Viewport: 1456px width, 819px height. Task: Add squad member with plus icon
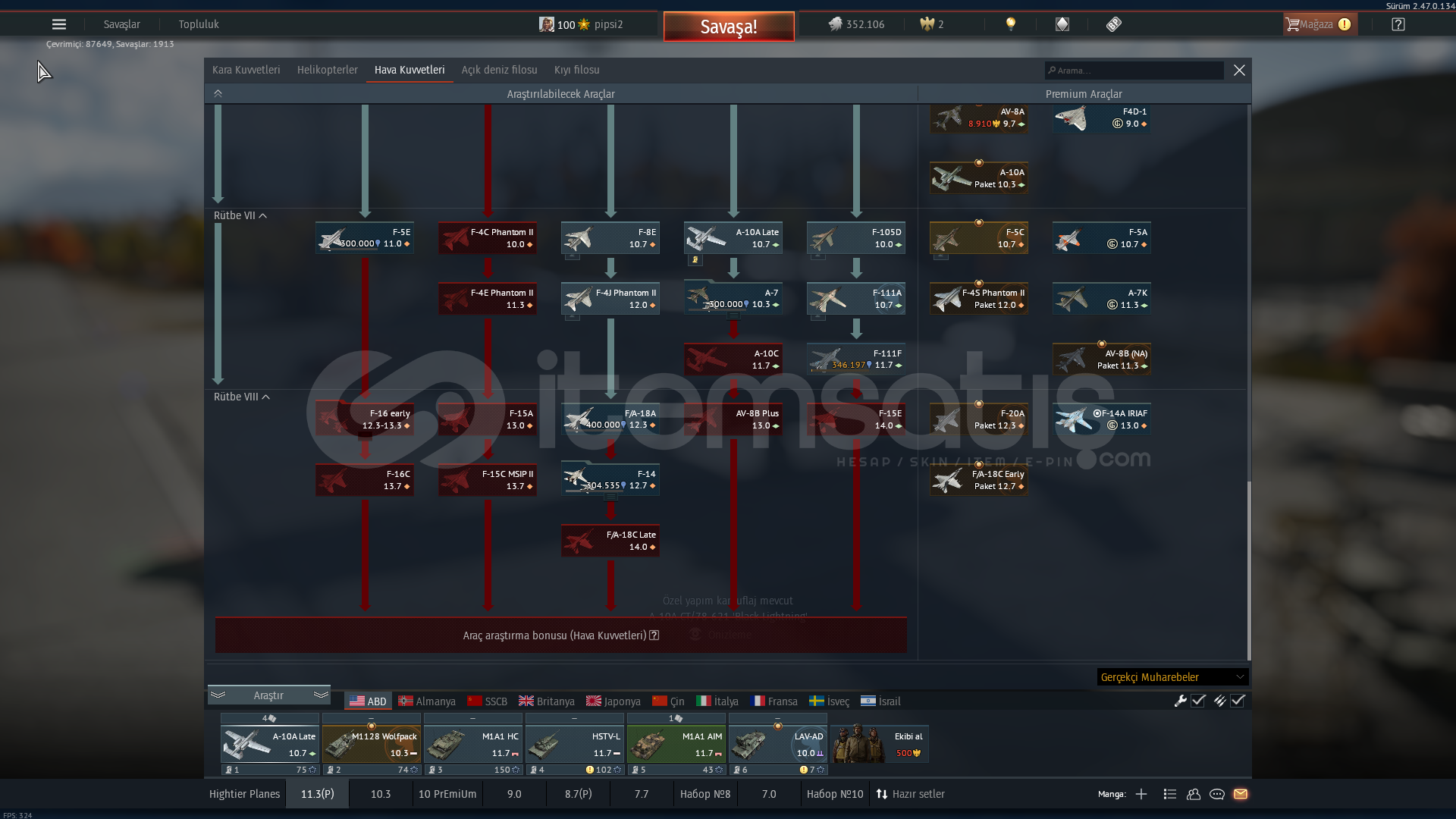(1141, 794)
